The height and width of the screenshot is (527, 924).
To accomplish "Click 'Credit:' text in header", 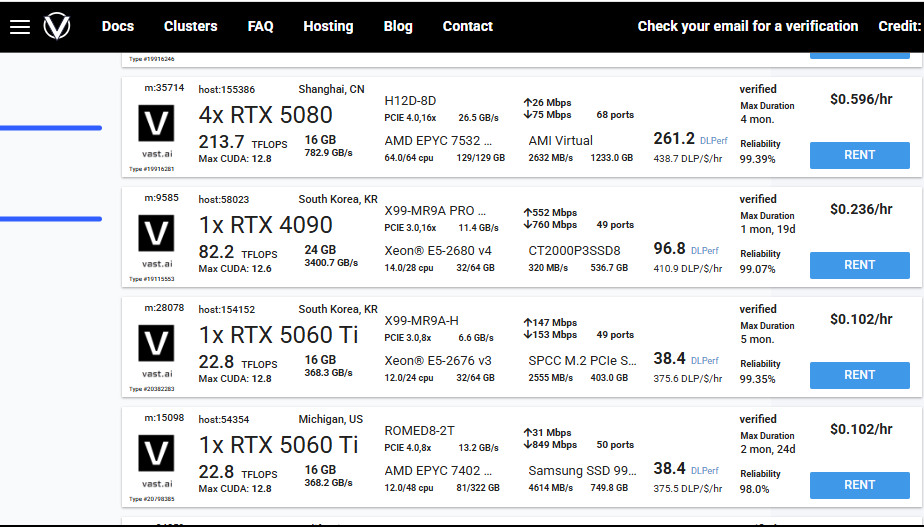I will coord(899,27).
